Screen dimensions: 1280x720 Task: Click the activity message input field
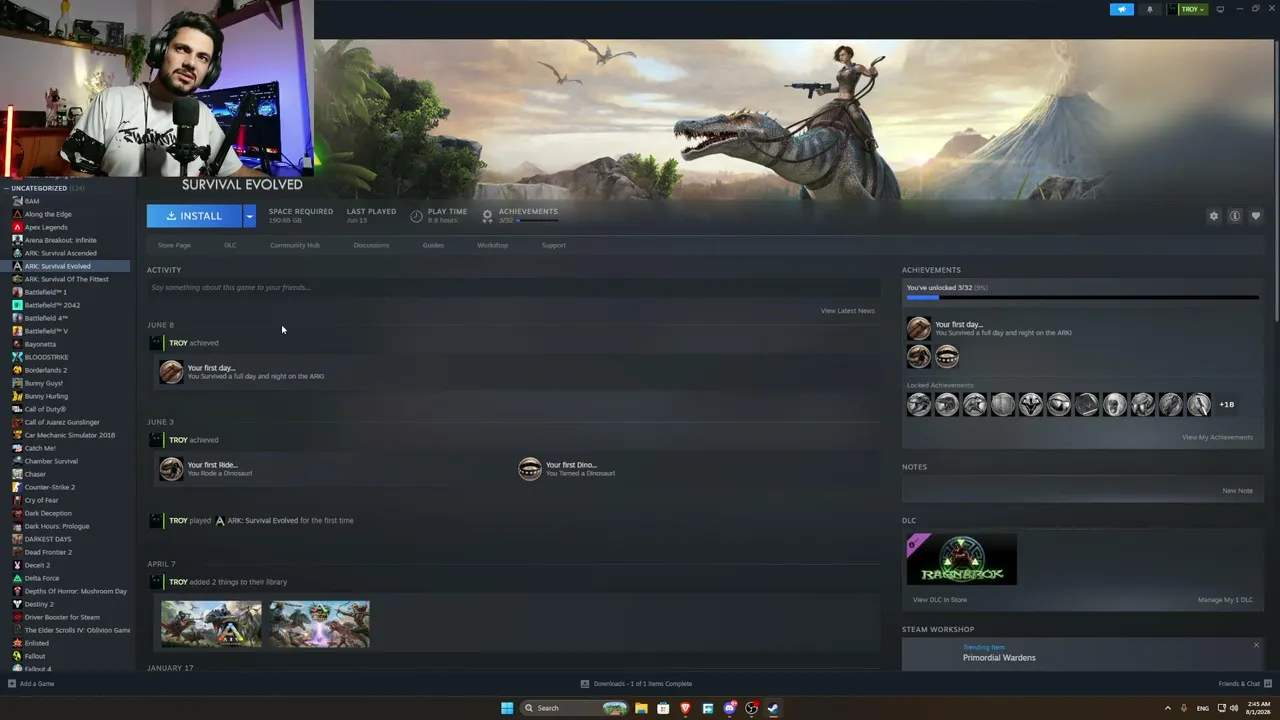pyautogui.click(x=513, y=288)
